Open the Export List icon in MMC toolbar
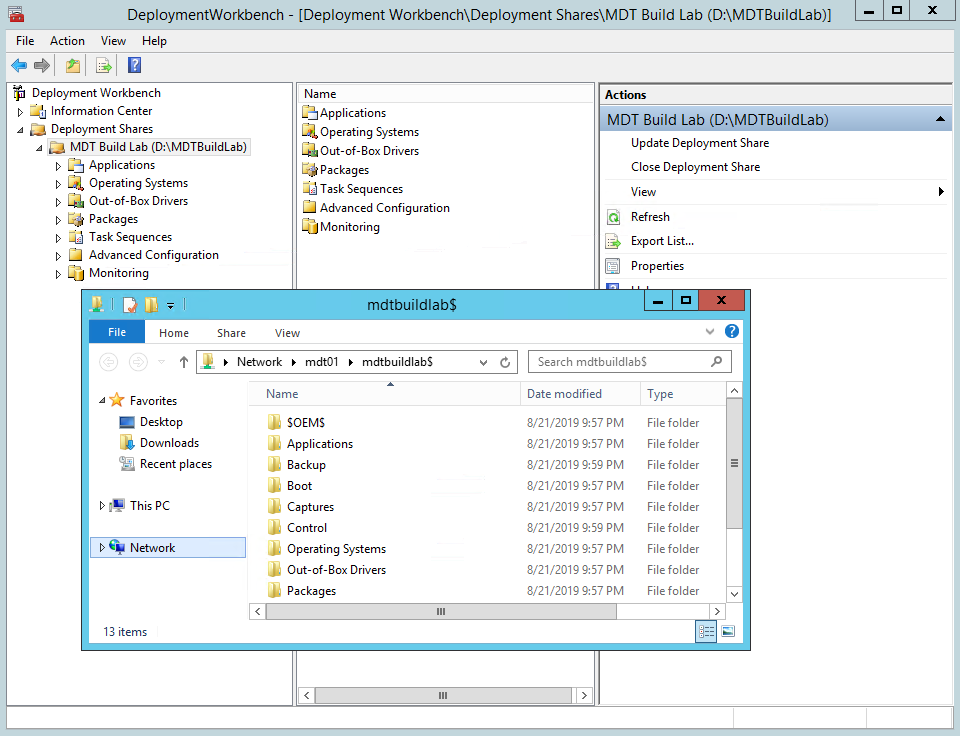This screenshot has width=960, height=736. point(103,64)
